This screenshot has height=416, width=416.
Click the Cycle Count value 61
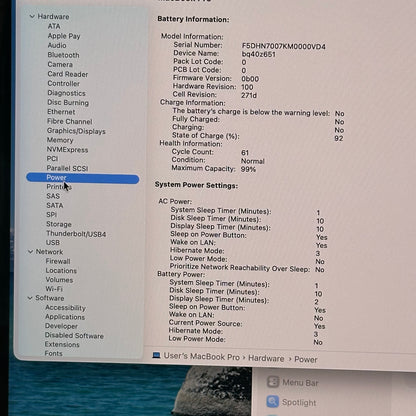[245, 153]
